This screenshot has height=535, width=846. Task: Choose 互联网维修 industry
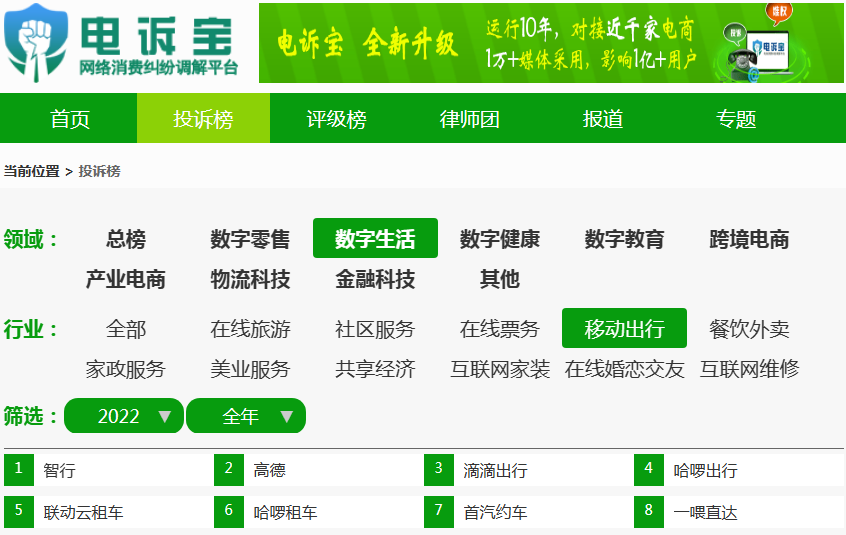[x=749, y=369]
